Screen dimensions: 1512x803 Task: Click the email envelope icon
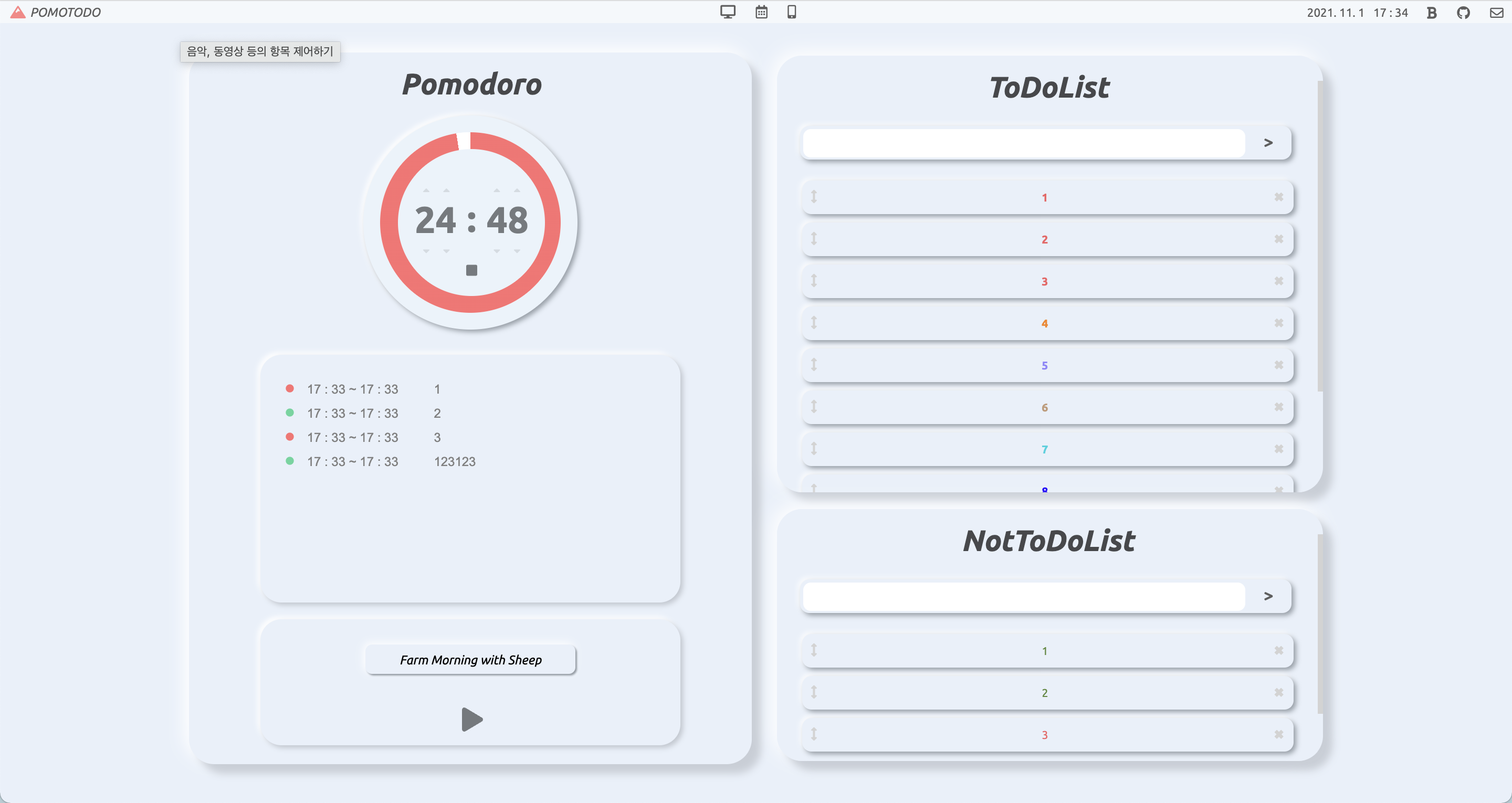(1496, 12)
